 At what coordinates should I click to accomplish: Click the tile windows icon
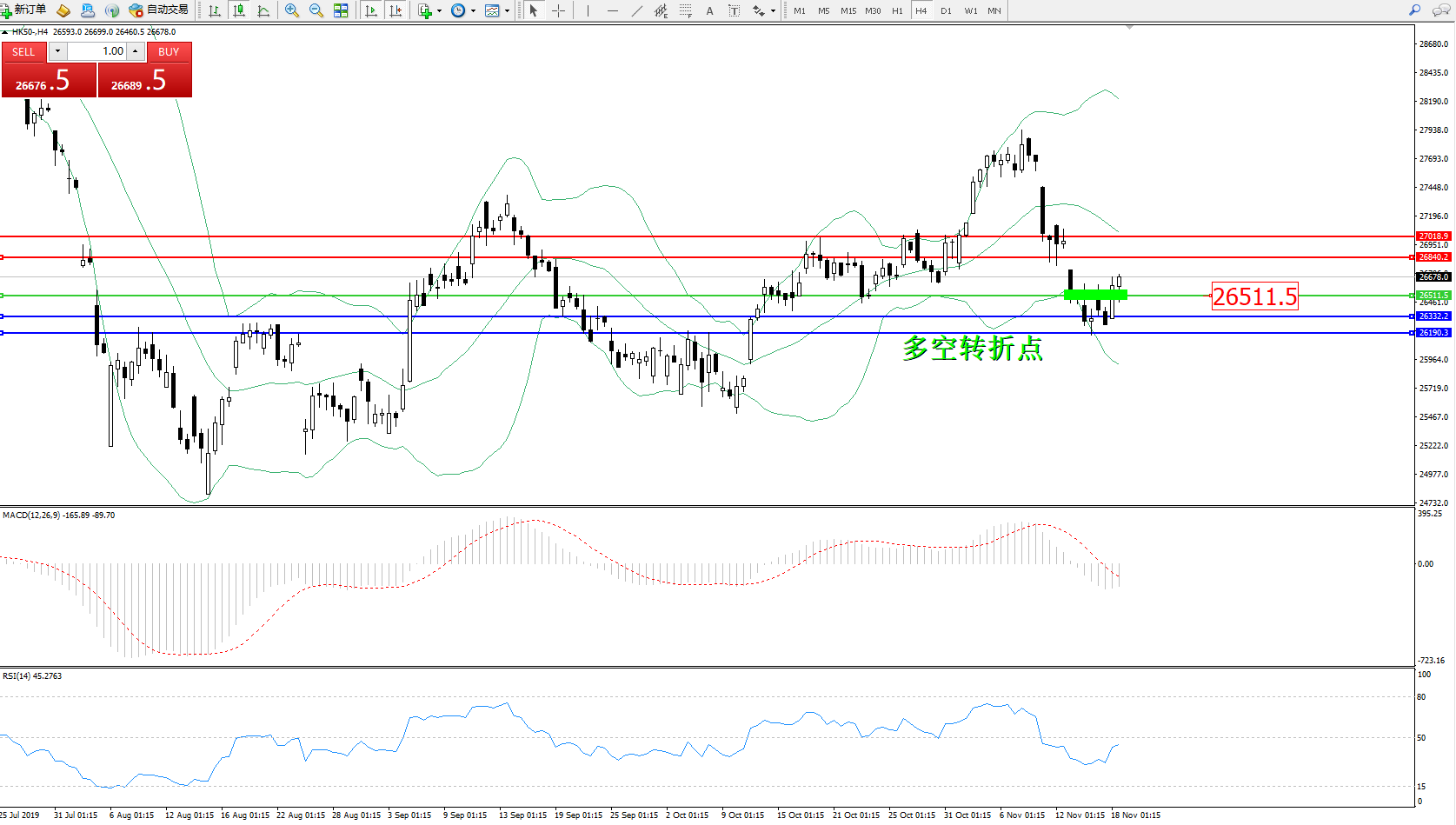[x=341, y=10]
